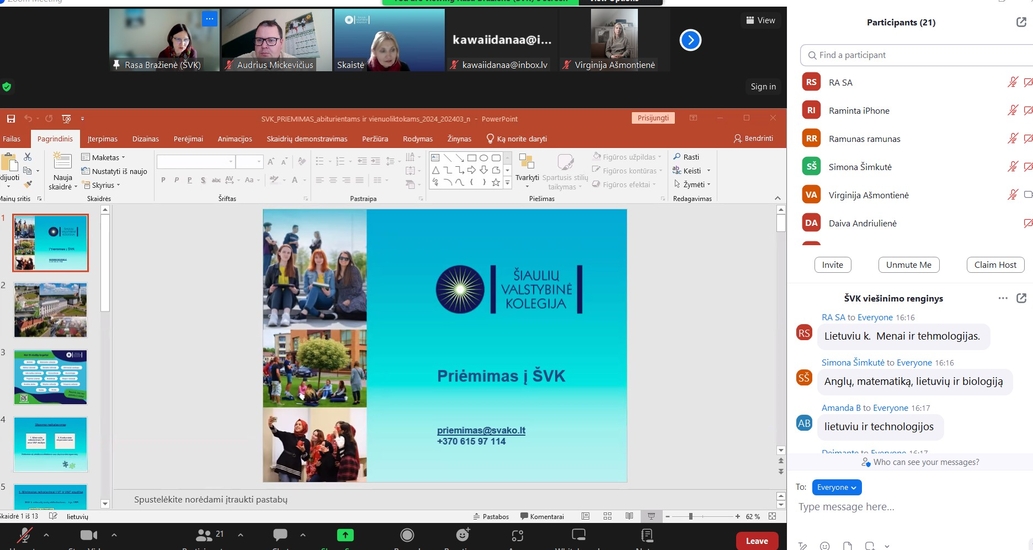1033x550 pixels.
Task: Click the zoom out minus button
Action: (667, 516)
